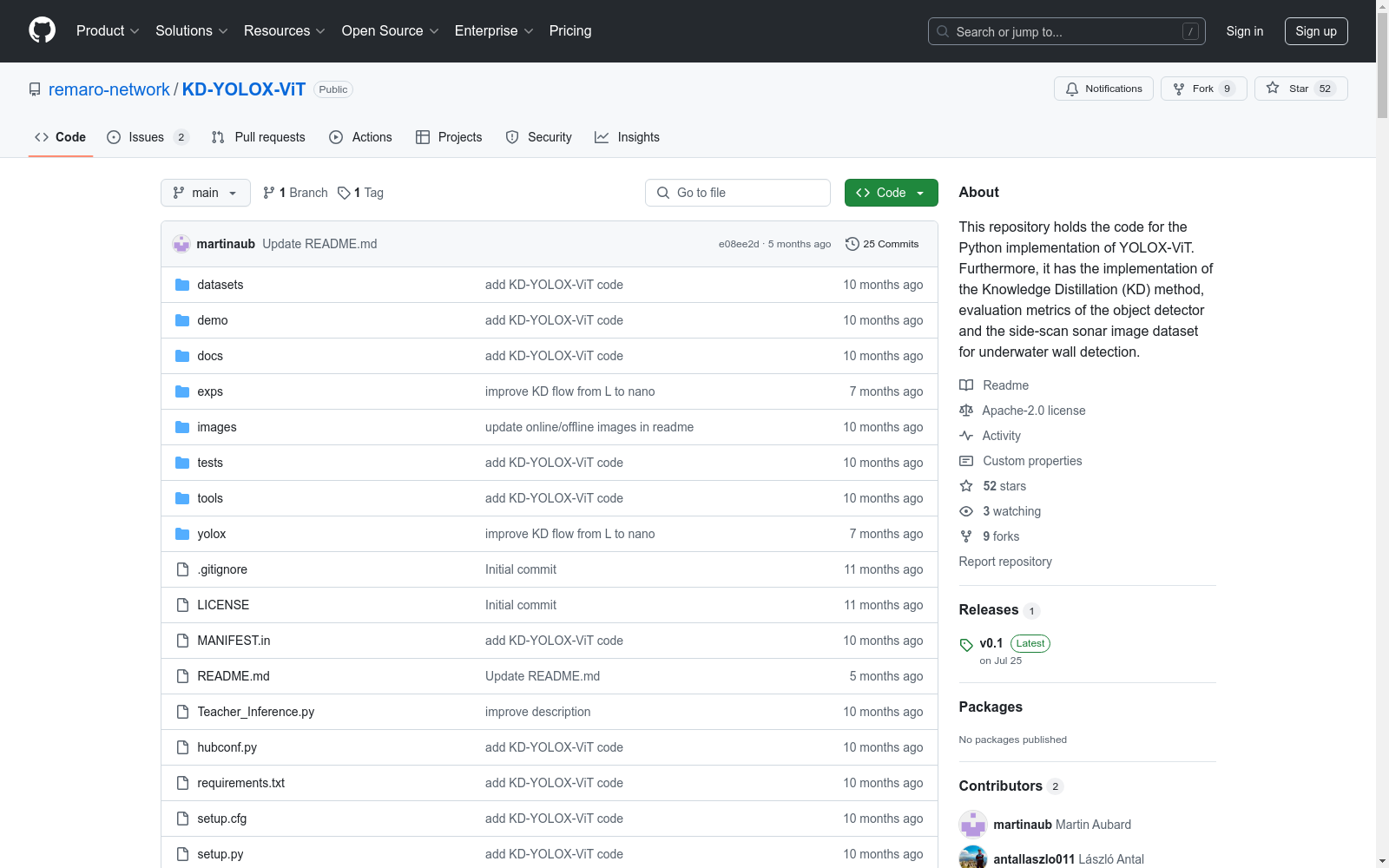The image size is (1389, 868).
Task: Expand the Product menu
Action: (108, 31)
